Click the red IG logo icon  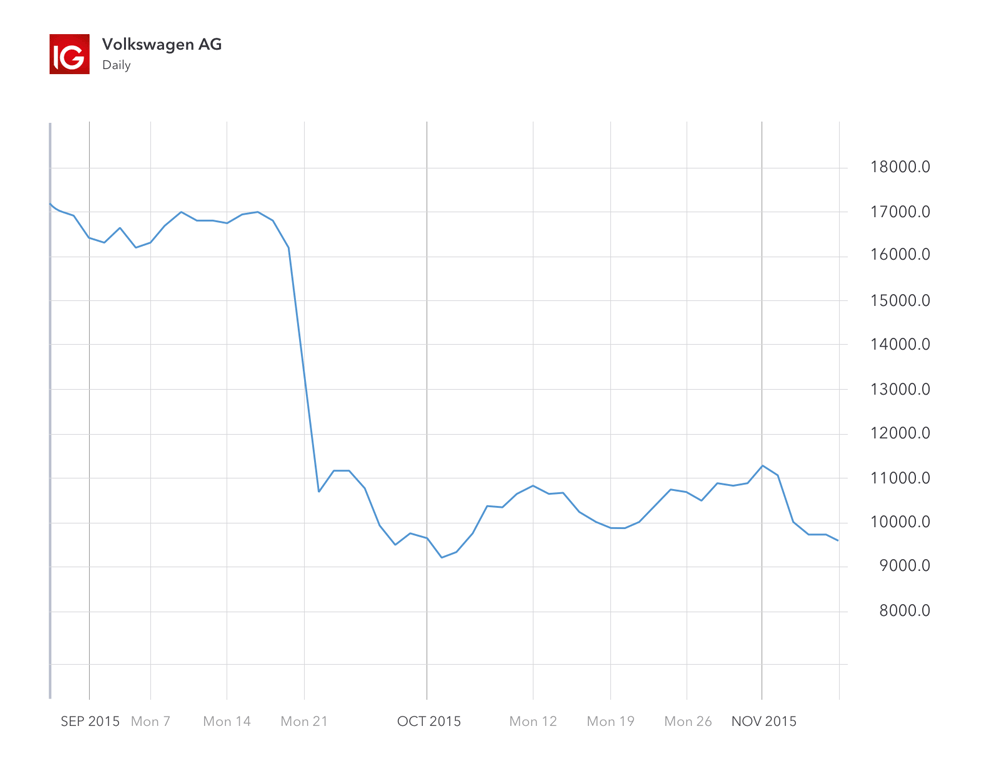70,54
